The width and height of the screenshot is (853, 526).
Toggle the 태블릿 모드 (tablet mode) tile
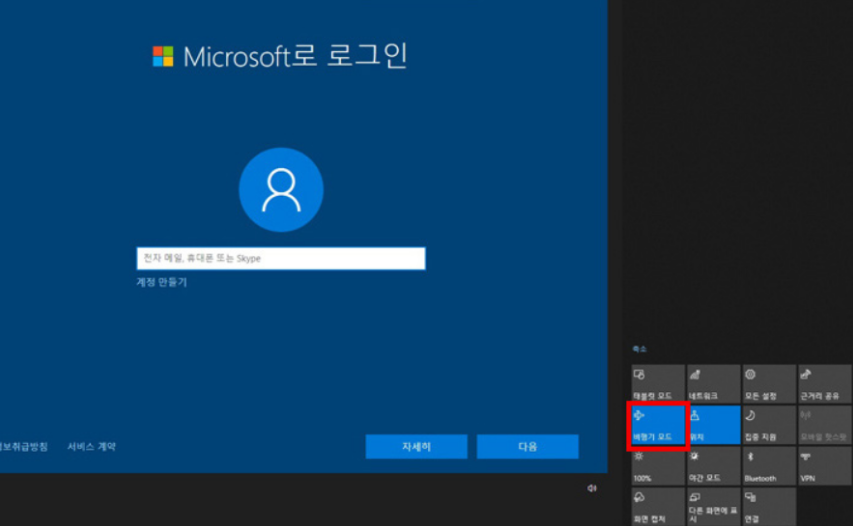click(658, 384)
